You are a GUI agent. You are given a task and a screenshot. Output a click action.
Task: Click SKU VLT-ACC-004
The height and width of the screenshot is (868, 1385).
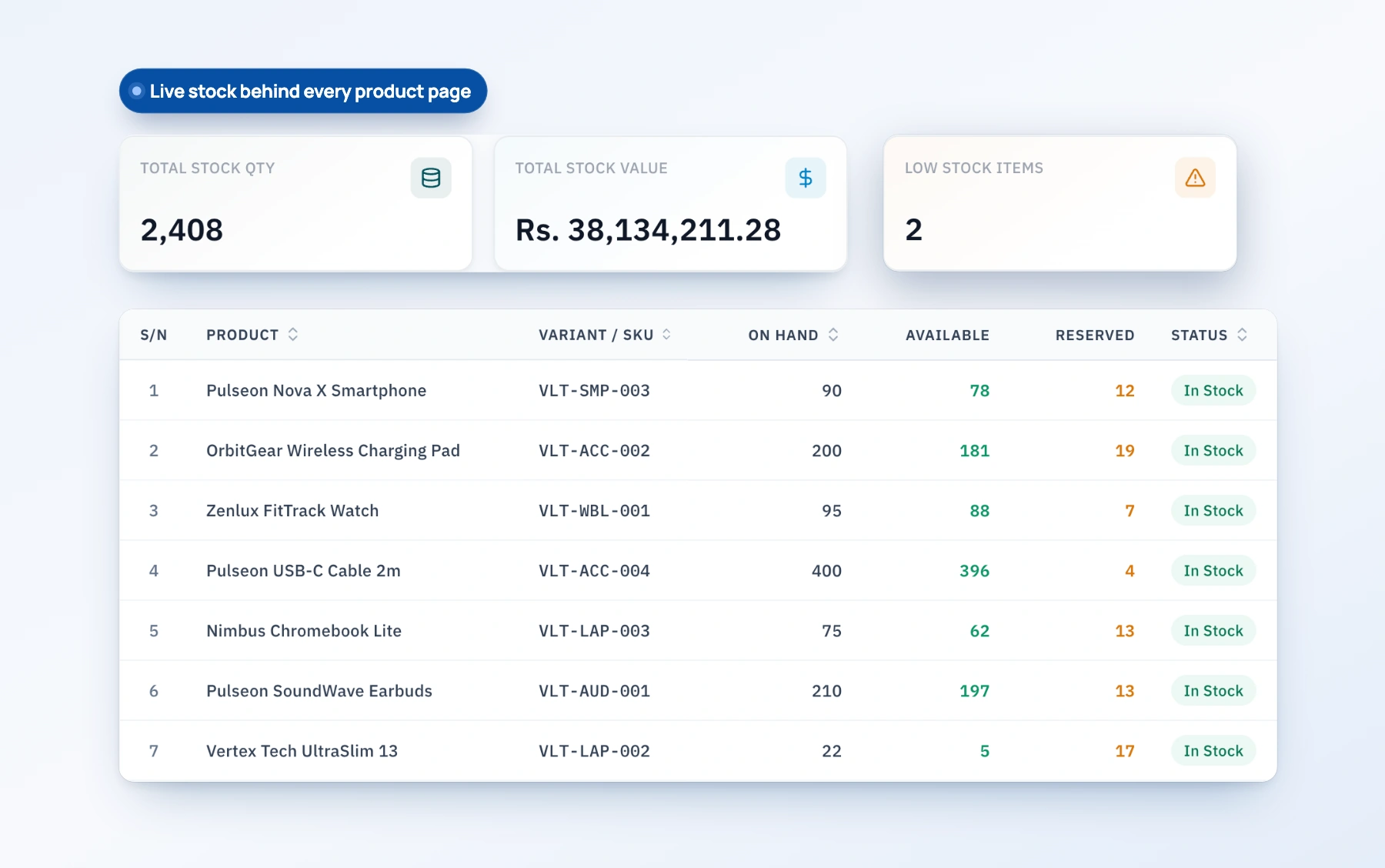594,570
